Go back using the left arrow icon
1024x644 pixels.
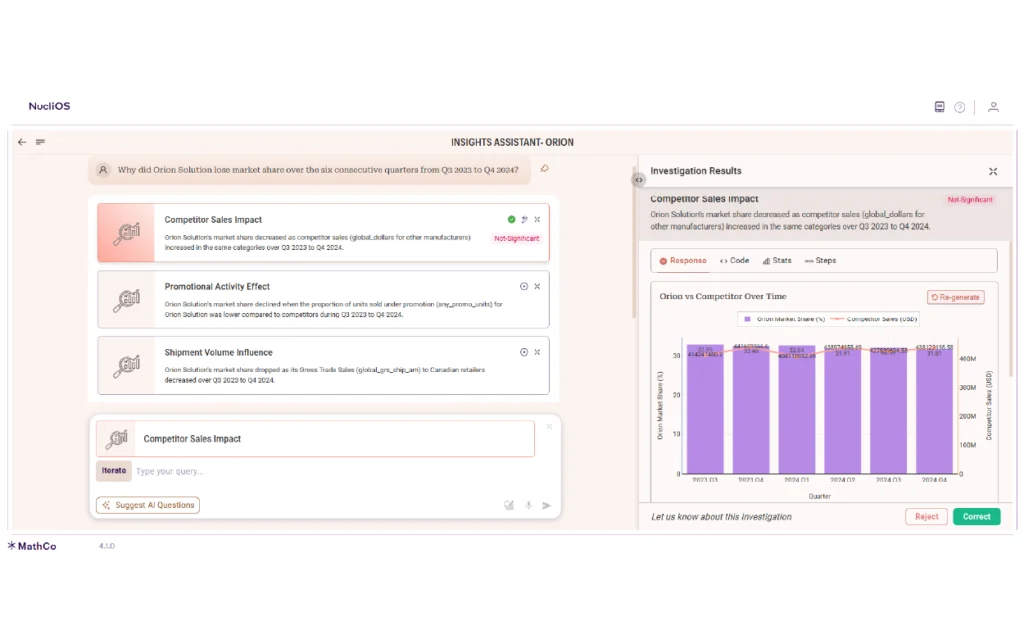coord(22,142)
